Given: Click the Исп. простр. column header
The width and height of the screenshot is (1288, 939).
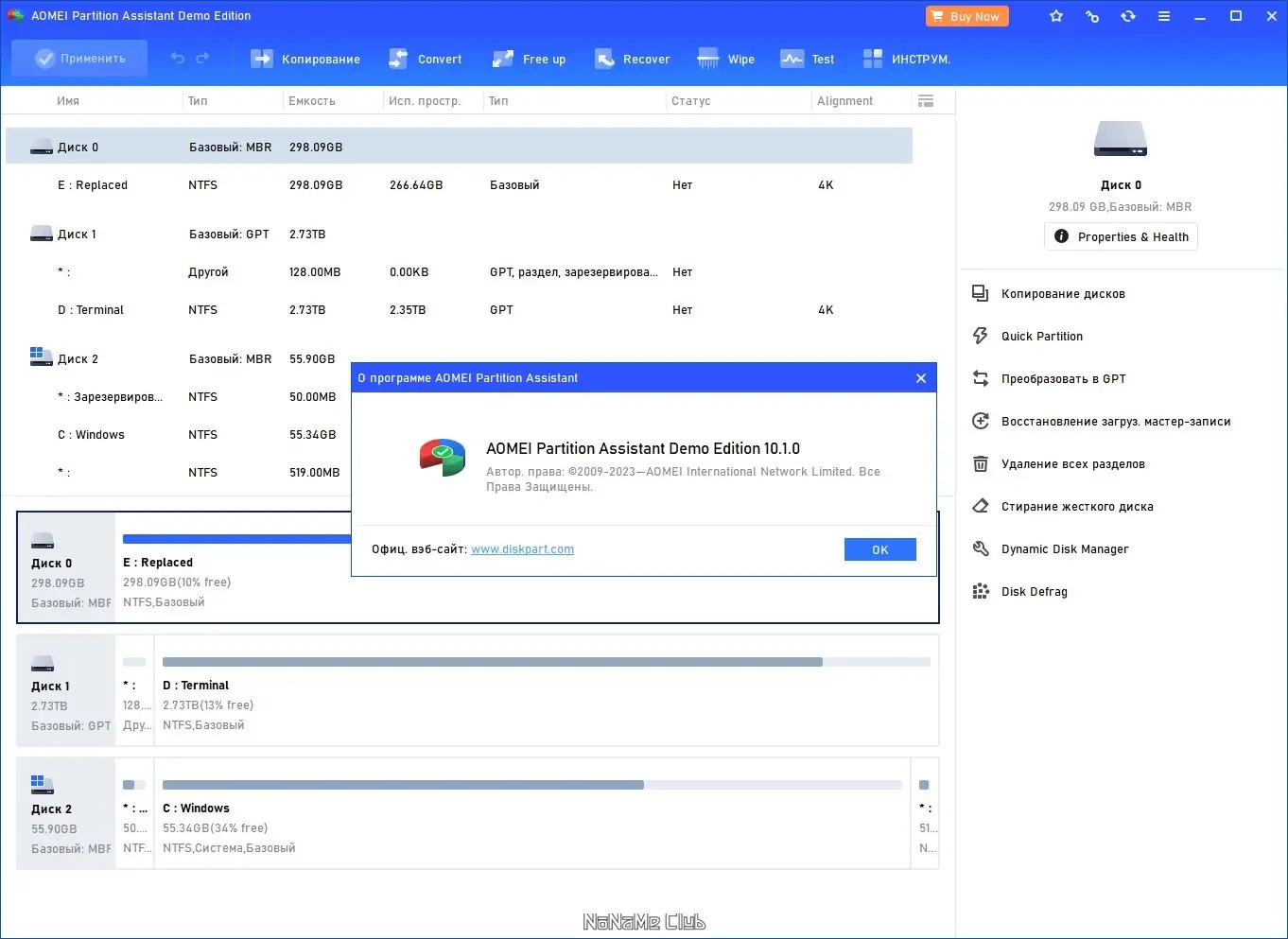Looking at the screenshot, I should click(425, 101).
